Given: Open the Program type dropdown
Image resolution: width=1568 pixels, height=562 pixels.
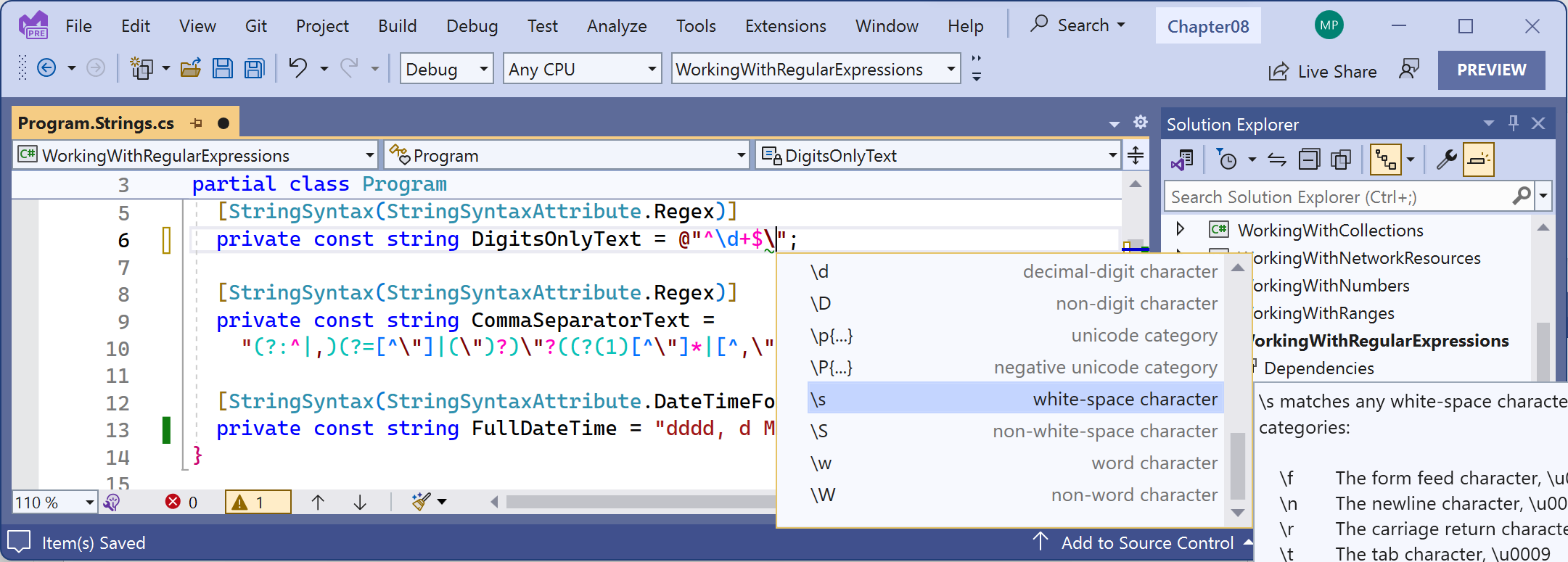Looking at the screenshot, I should [x=566, y=155].
